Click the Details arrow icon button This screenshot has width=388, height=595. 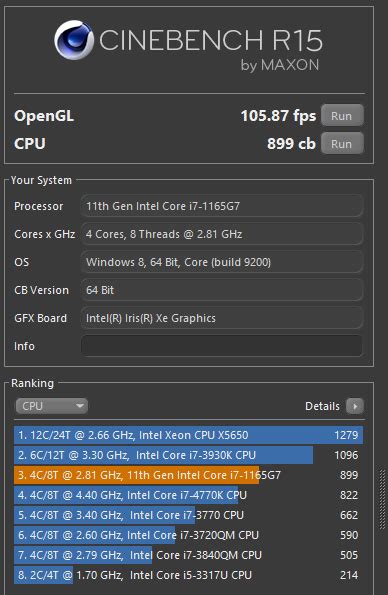pos(355,406)
